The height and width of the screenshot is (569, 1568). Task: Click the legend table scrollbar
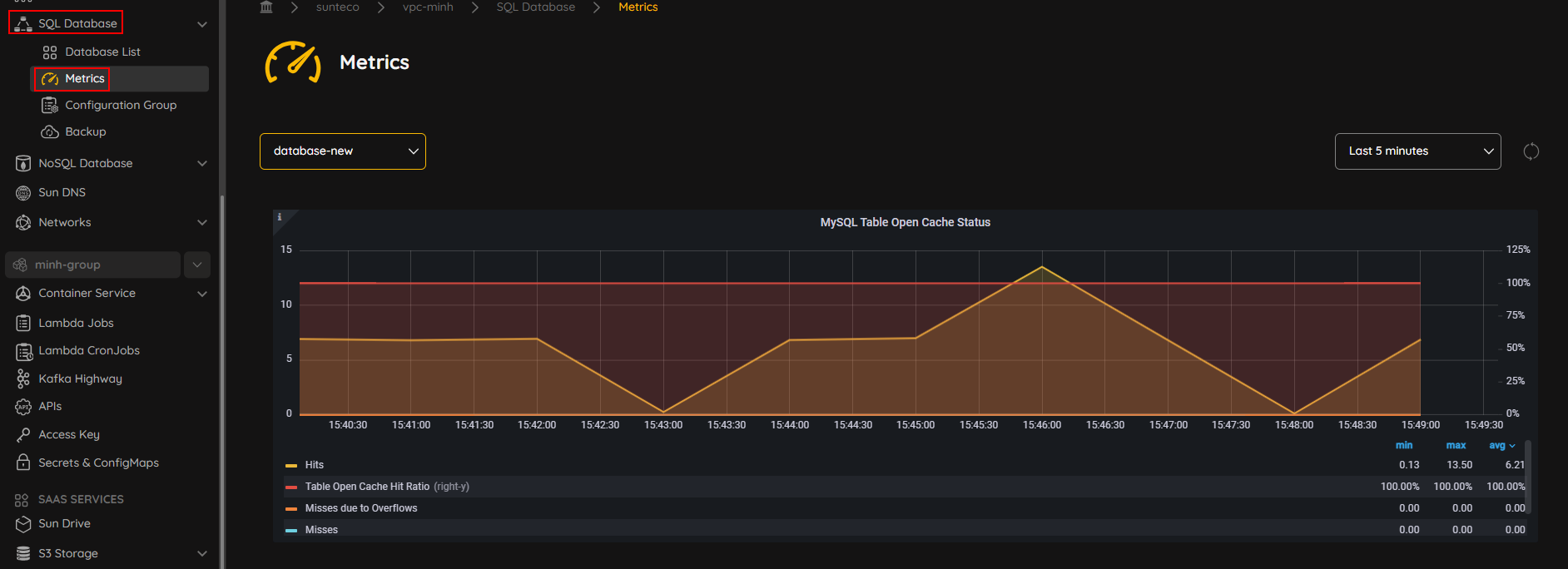point(1528,478)
